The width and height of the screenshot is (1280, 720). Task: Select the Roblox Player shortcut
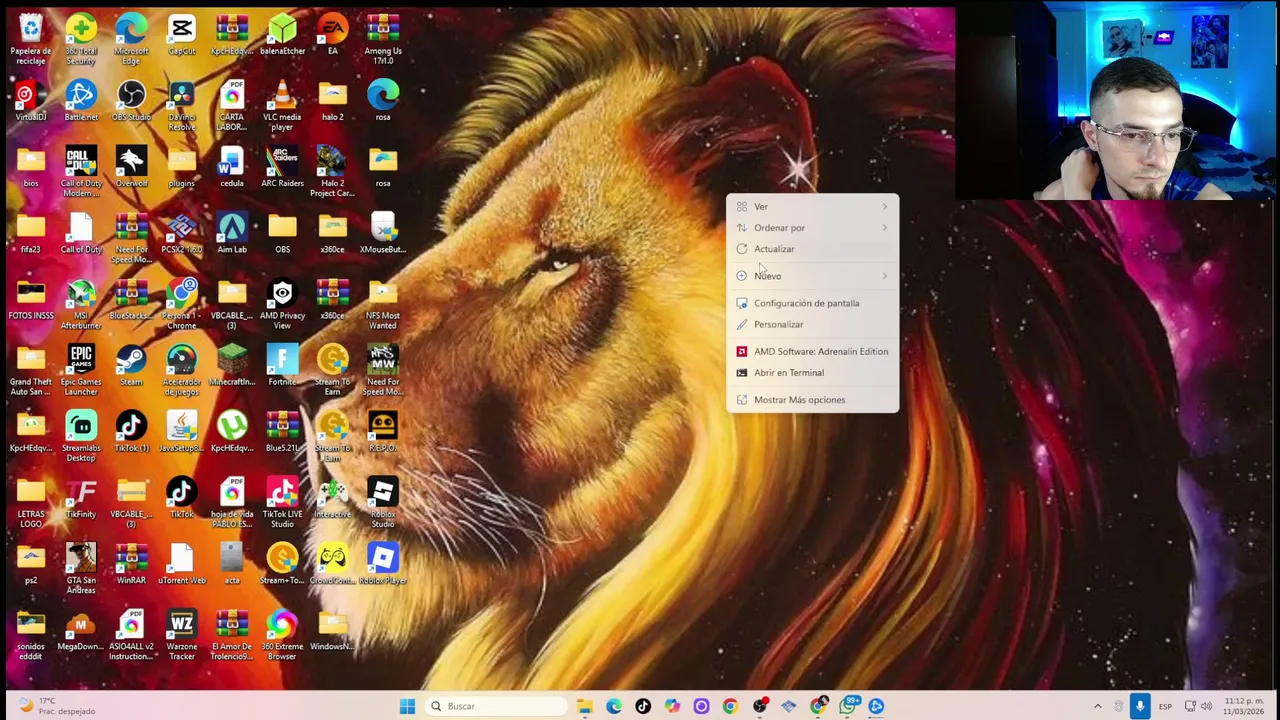(x=383, y=564)
